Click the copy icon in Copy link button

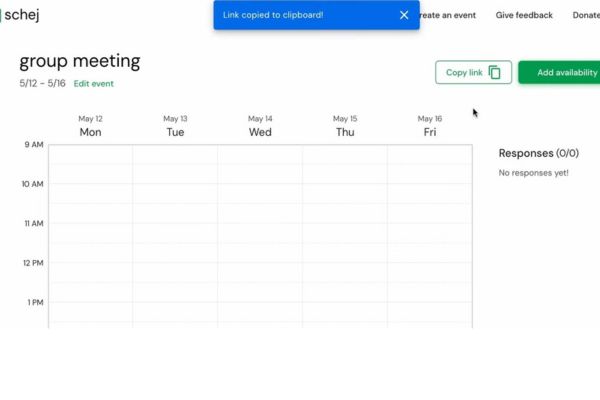pyautogui.click(x=494, y=72)
